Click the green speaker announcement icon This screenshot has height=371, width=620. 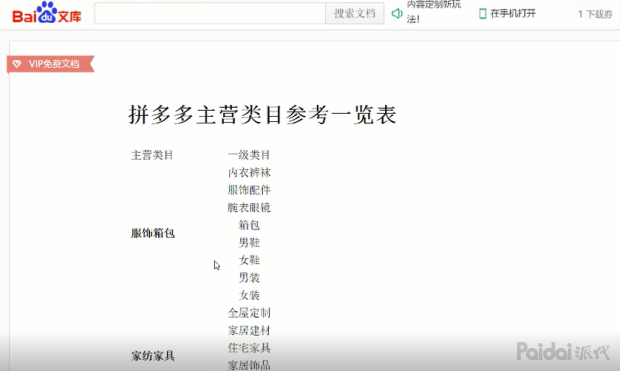click(397, 13)
